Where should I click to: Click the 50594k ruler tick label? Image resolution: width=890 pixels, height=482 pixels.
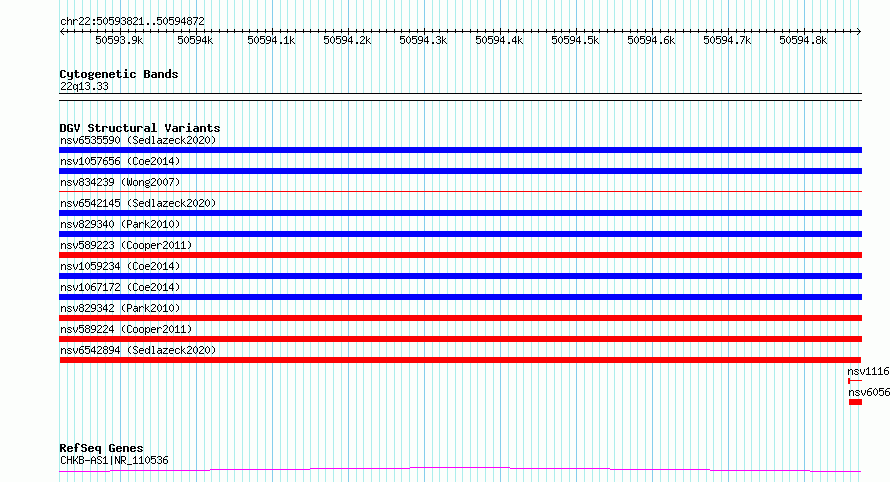point(195,41)
